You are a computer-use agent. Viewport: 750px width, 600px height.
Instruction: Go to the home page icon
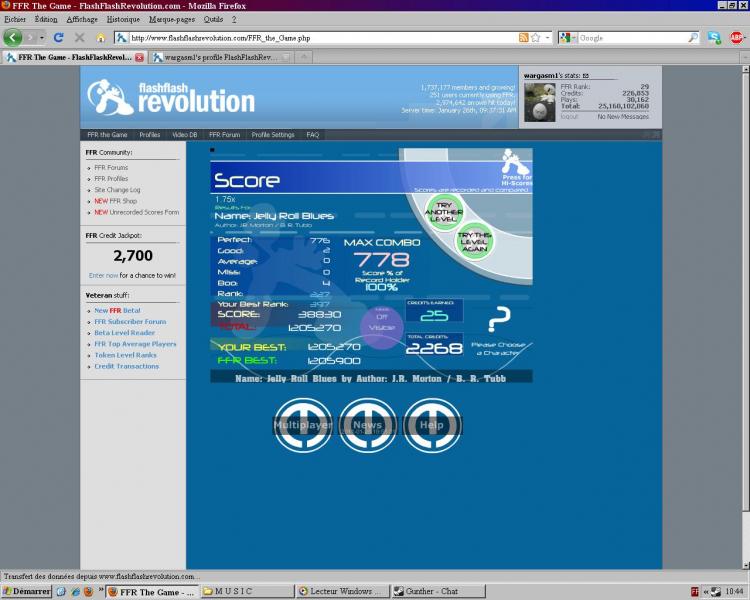point(100,38)
